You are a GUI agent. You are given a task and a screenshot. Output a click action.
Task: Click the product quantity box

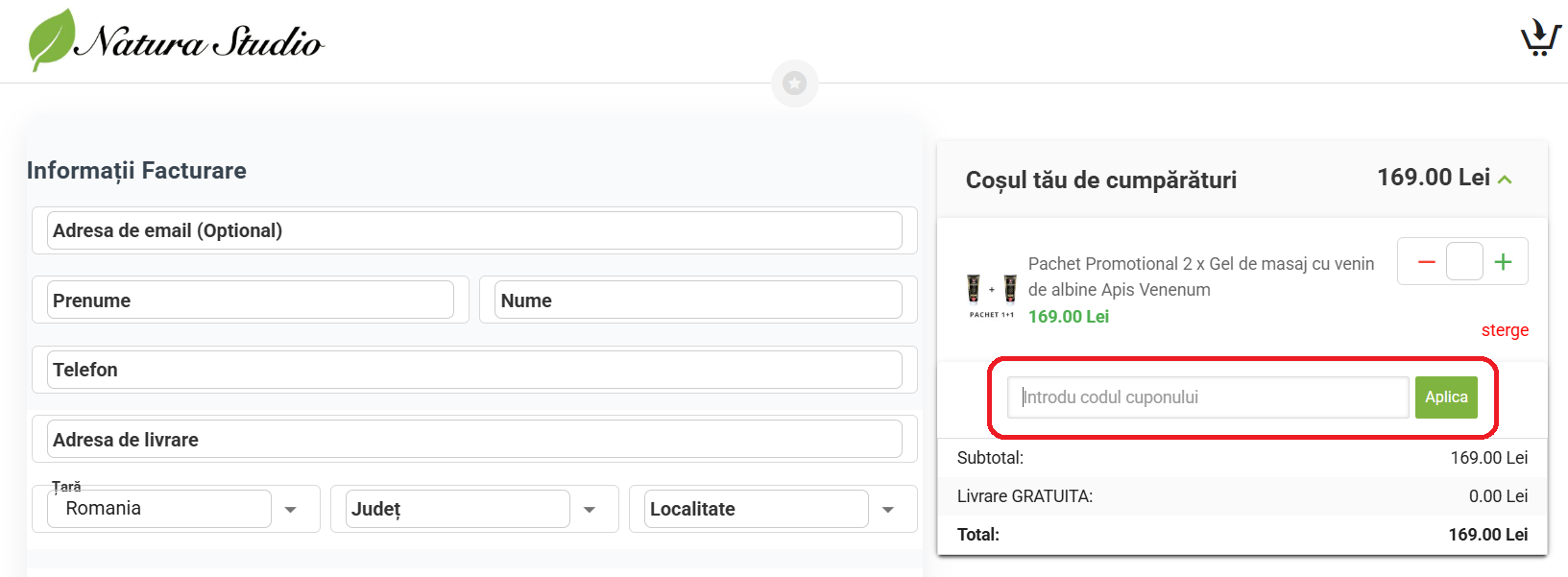point(1464,262)
